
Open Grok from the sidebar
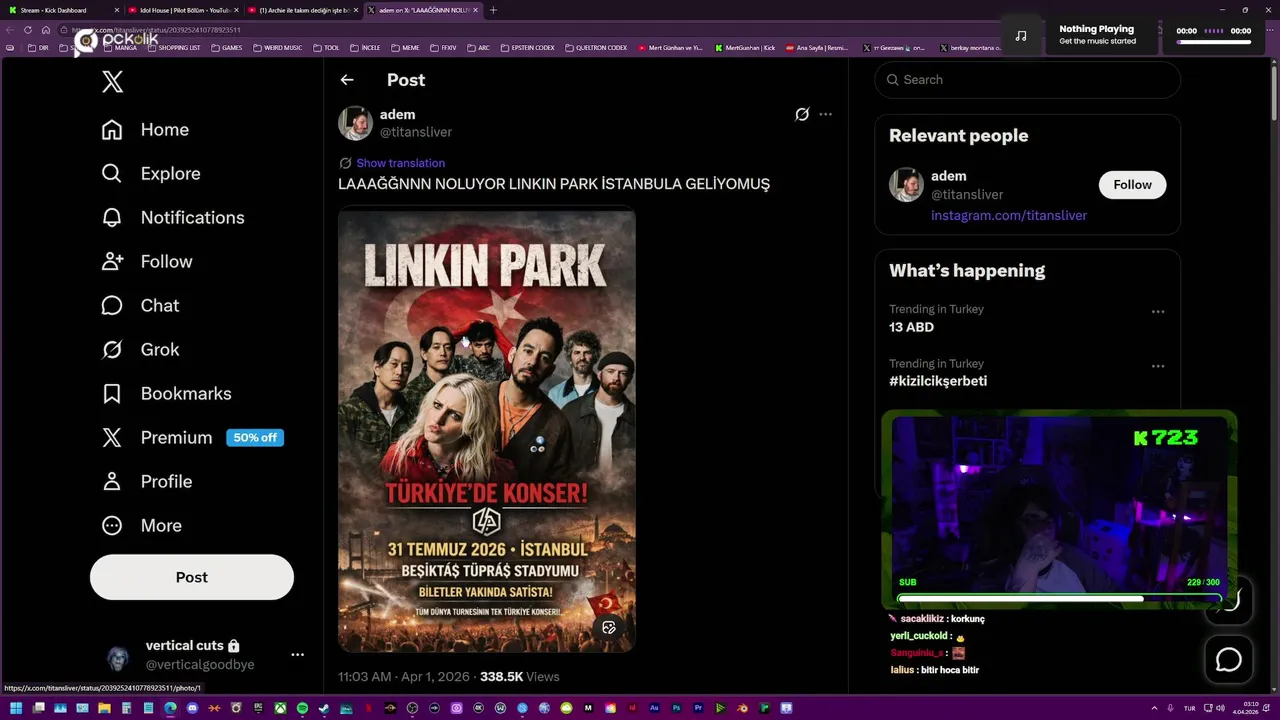pos(140,350)
